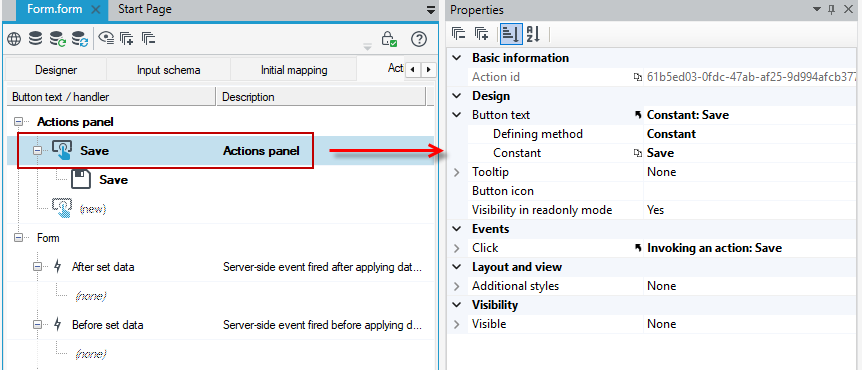Close the Properties panel

pos(848,9)
